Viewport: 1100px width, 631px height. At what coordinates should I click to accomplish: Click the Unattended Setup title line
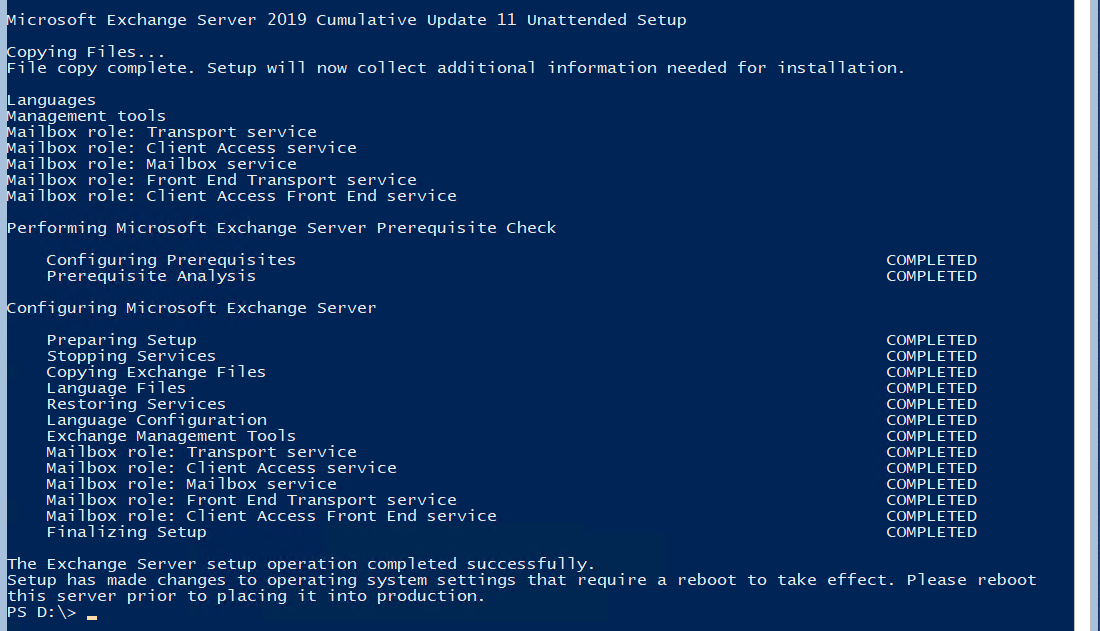[x=346, y=20]
